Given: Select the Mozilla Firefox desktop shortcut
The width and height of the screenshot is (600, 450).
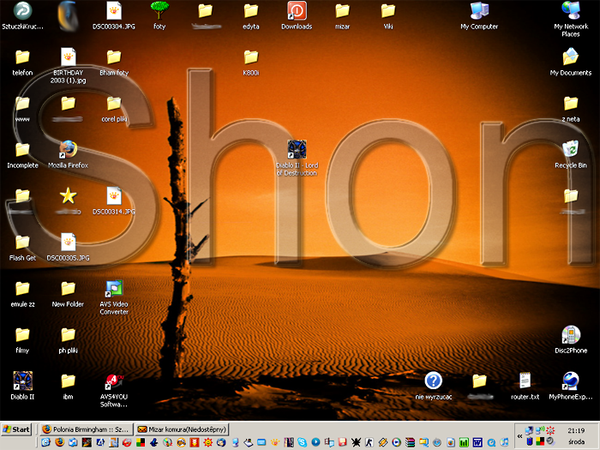Looking at the screenshot, I should click(68, 149).
